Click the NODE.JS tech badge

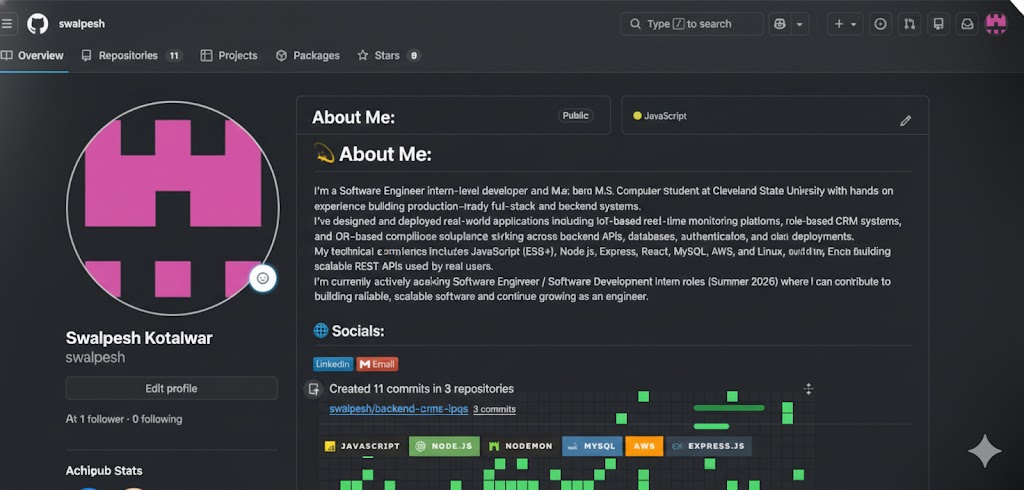[444, 446]
